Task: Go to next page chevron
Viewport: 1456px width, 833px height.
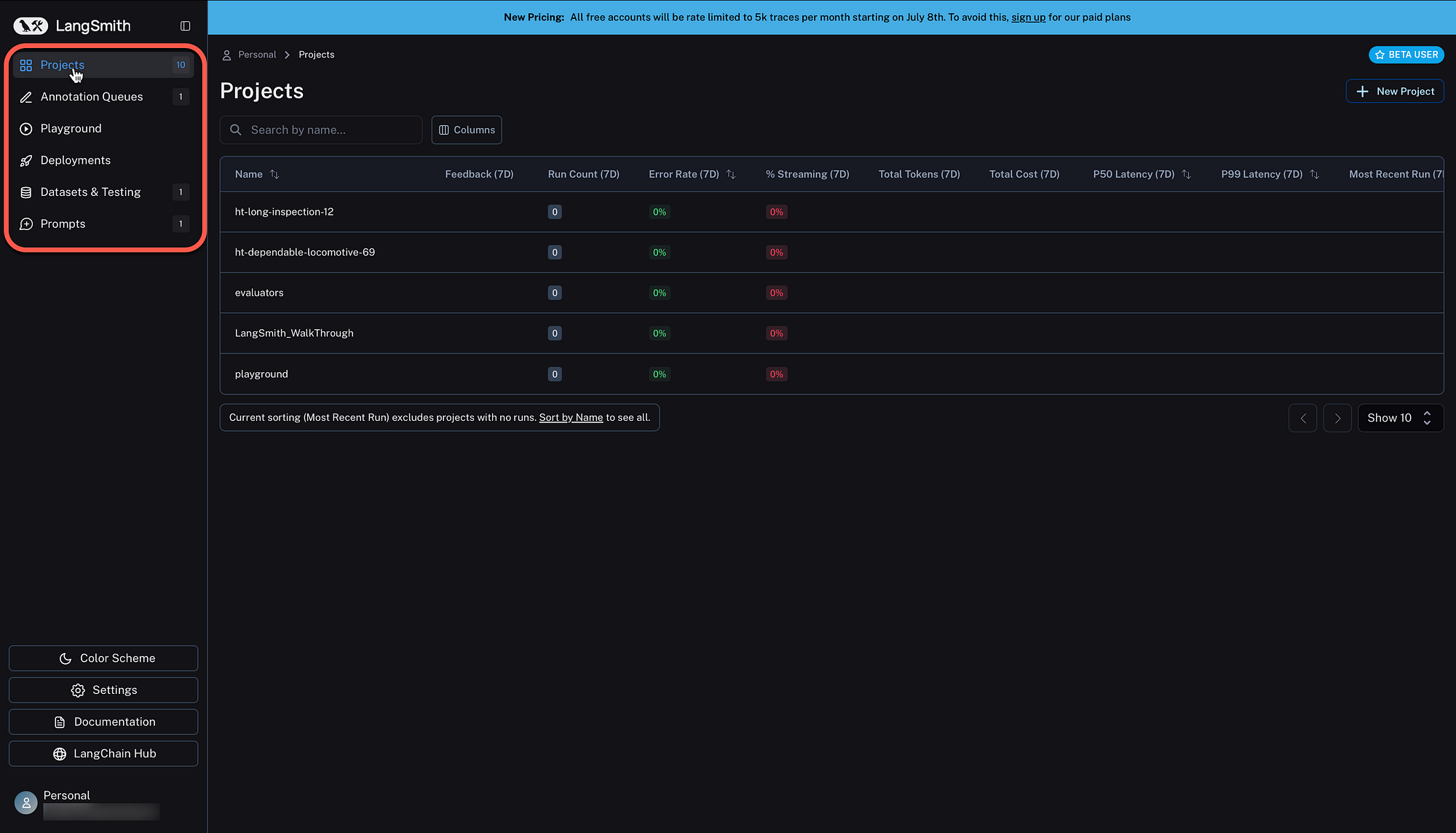Action: (1337, 418)
